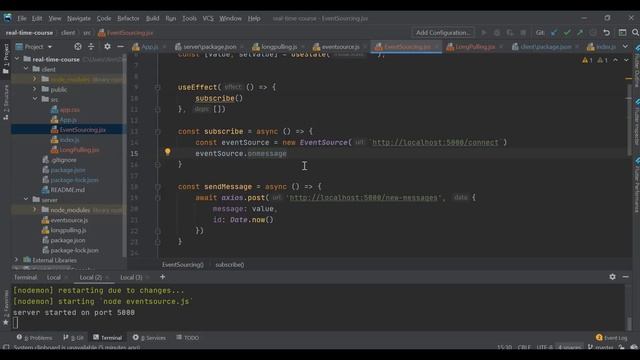Switch to LongPulling.jsx editor tab
The height and width of the screenshot is (360, 640).
pos(474,47)
